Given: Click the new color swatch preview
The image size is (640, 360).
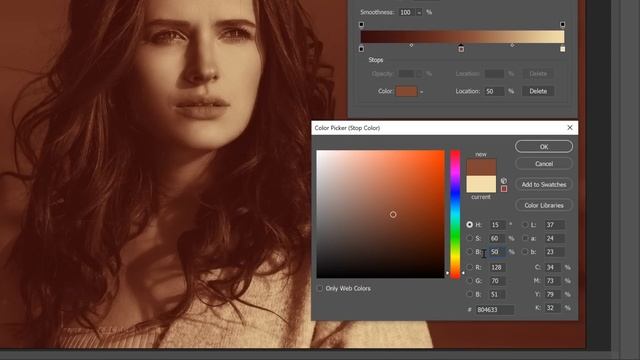Looking at the screenshot, I should [x=481, y=167].
